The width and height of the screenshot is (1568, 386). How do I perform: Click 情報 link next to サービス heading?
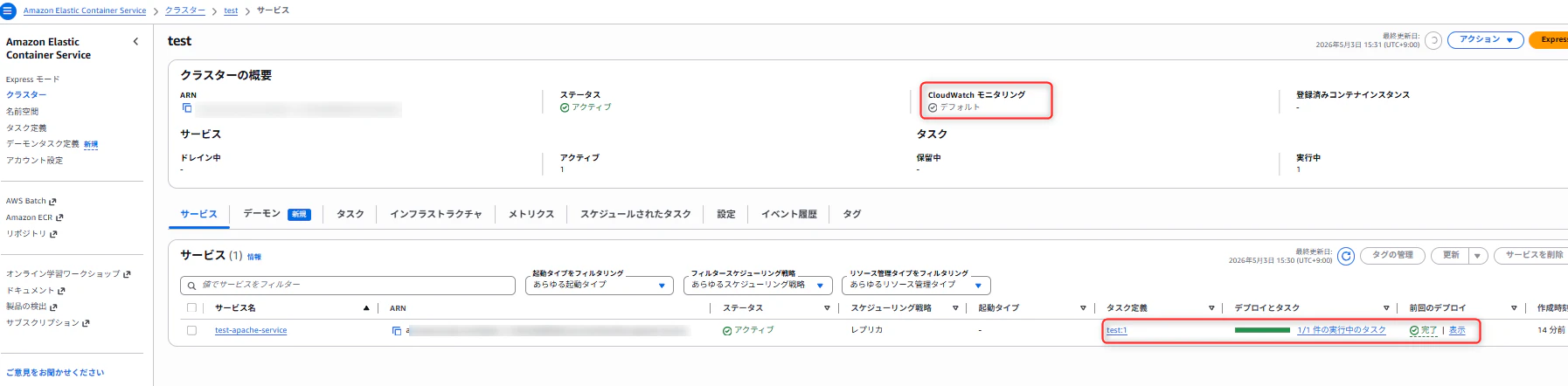click(x=254, y=257)
